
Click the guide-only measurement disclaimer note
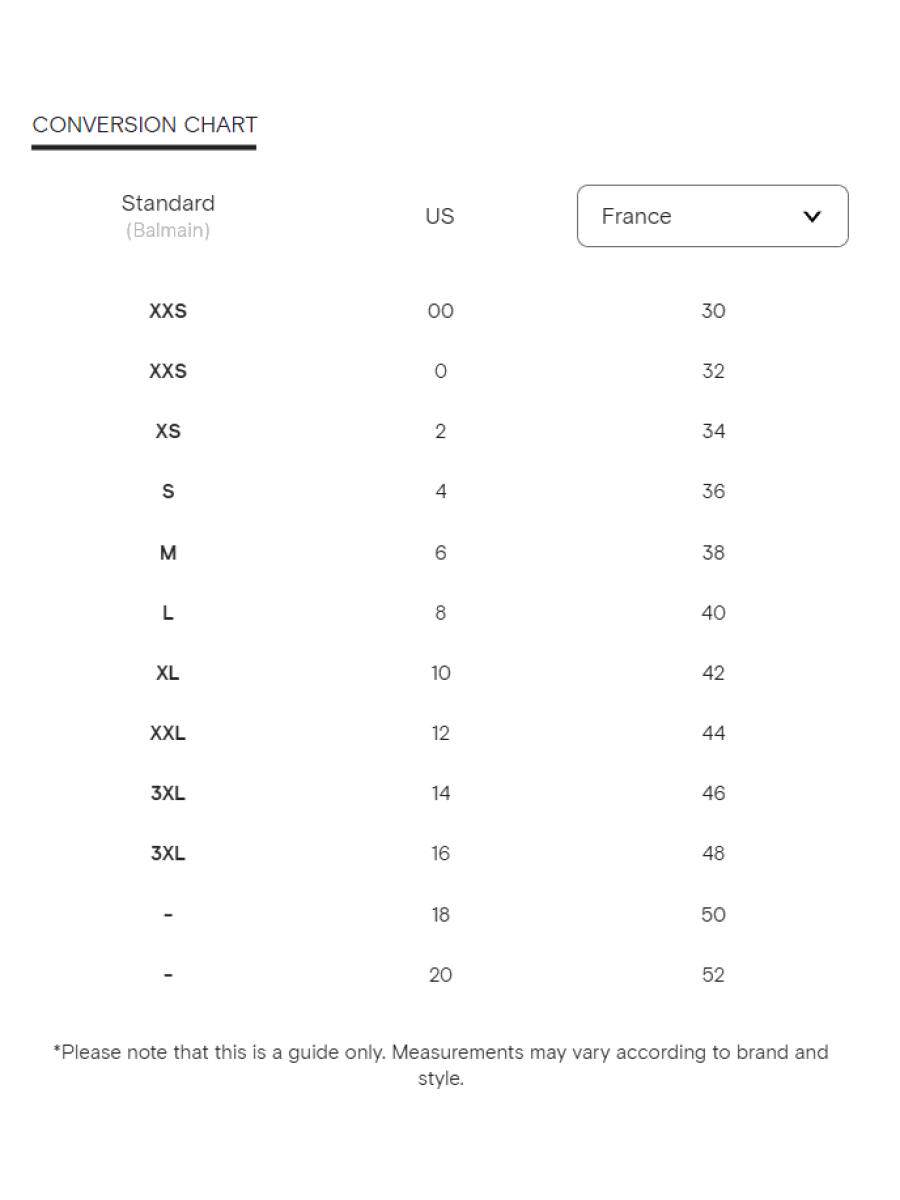click(x=440, y=1065)
